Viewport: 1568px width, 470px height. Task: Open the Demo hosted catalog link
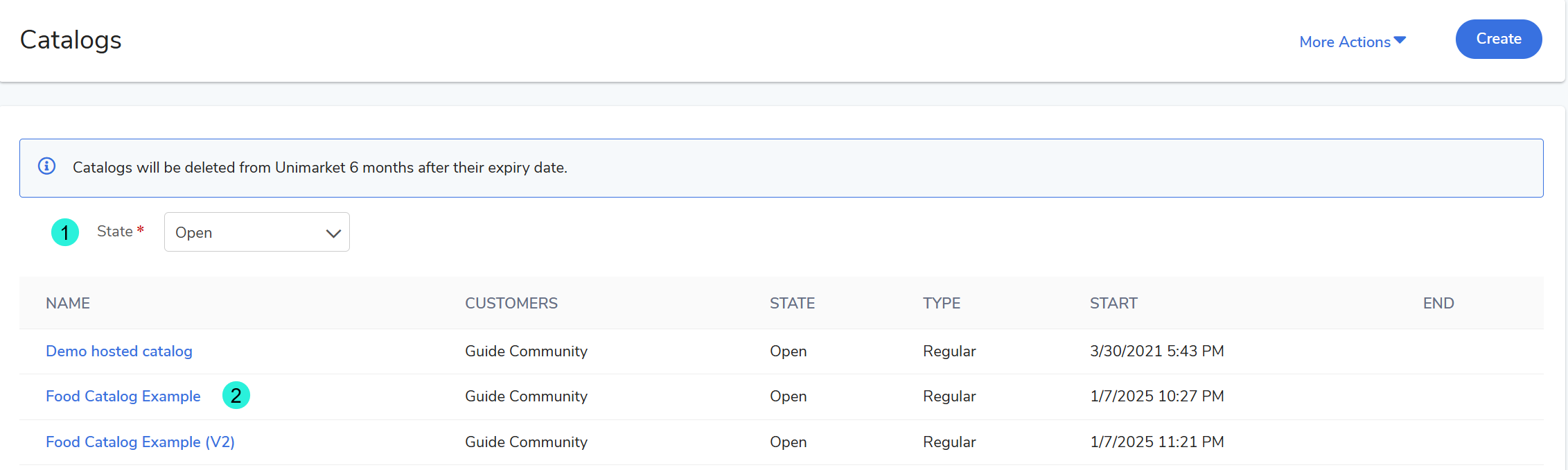coord(118,351)
